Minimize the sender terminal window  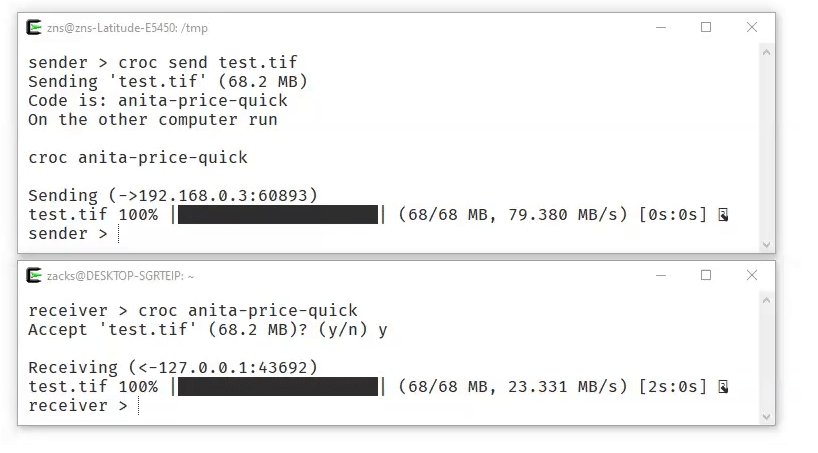[x=661, y=27]
